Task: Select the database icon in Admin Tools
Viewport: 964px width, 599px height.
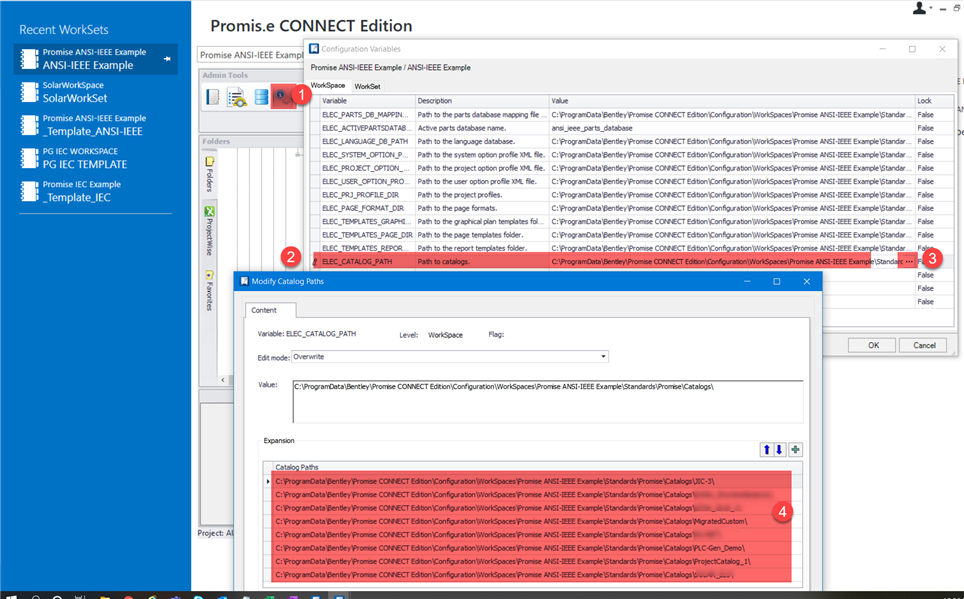Action: [x=262, y=95]
